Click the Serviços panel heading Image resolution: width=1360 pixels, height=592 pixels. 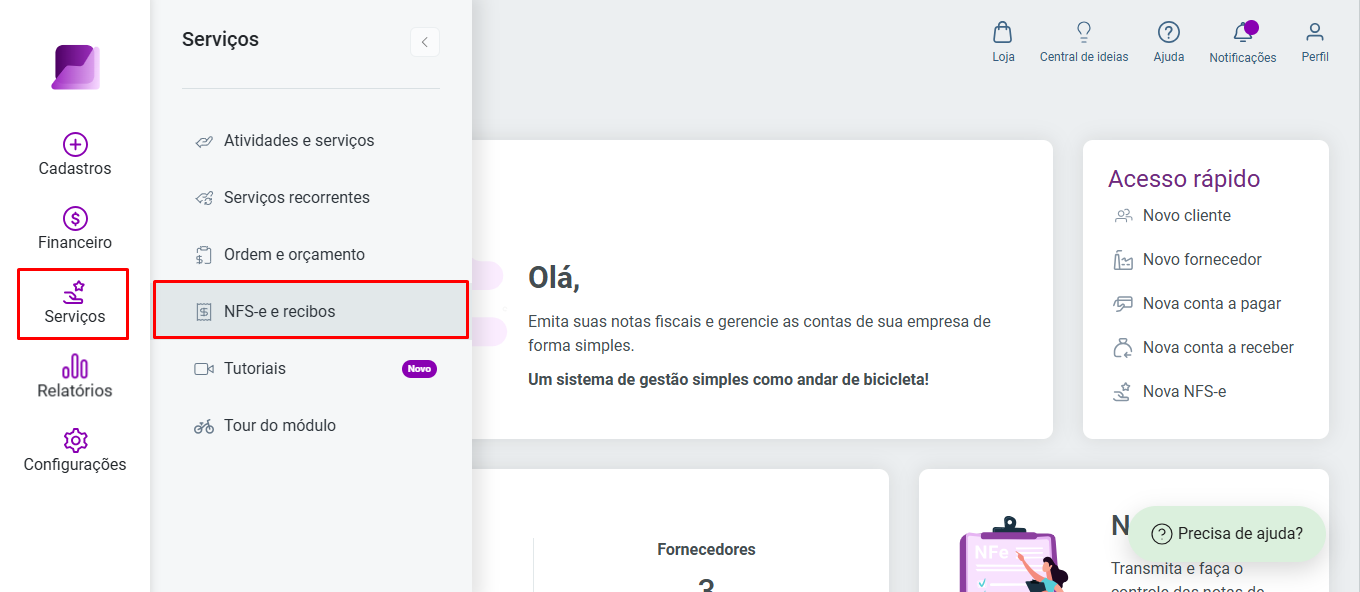pyautogui.click(x=220, y=40)
